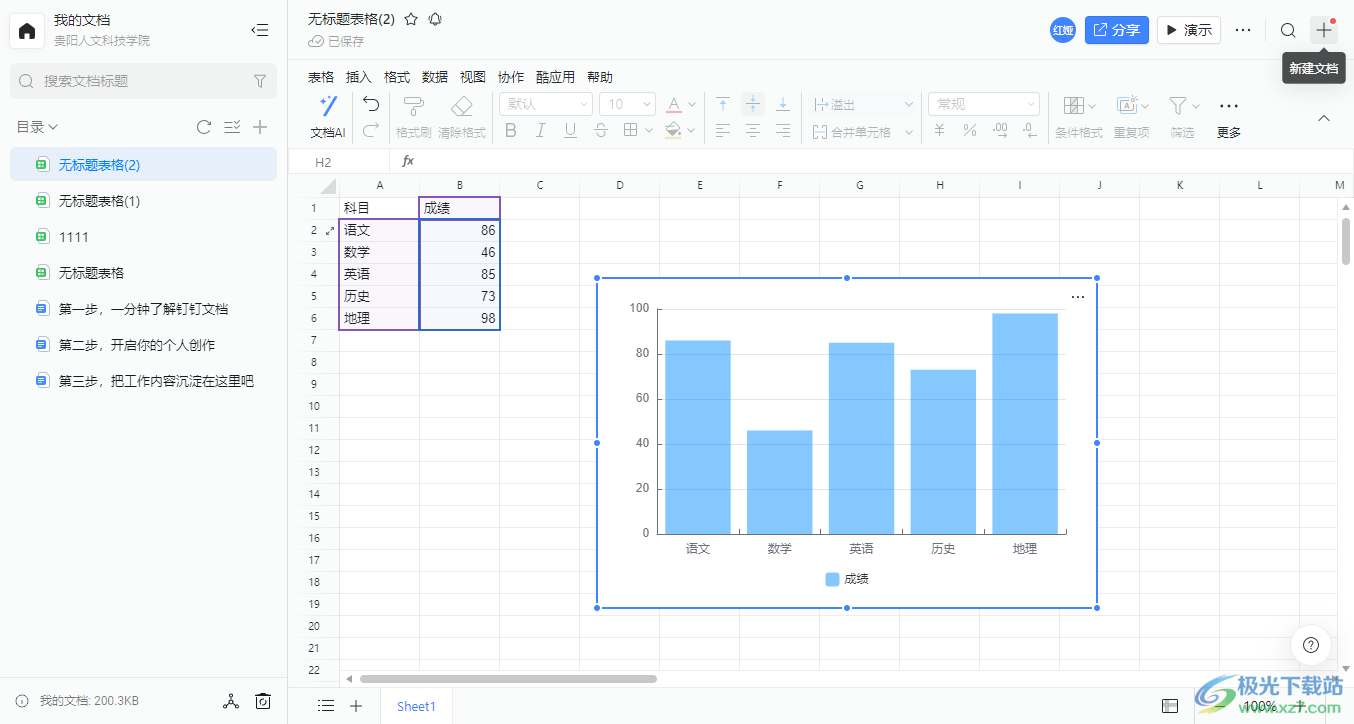The height and width of the screenshot is (724, 1354).
Task: Click the decimal places button after percent
Action: [999, 130]
